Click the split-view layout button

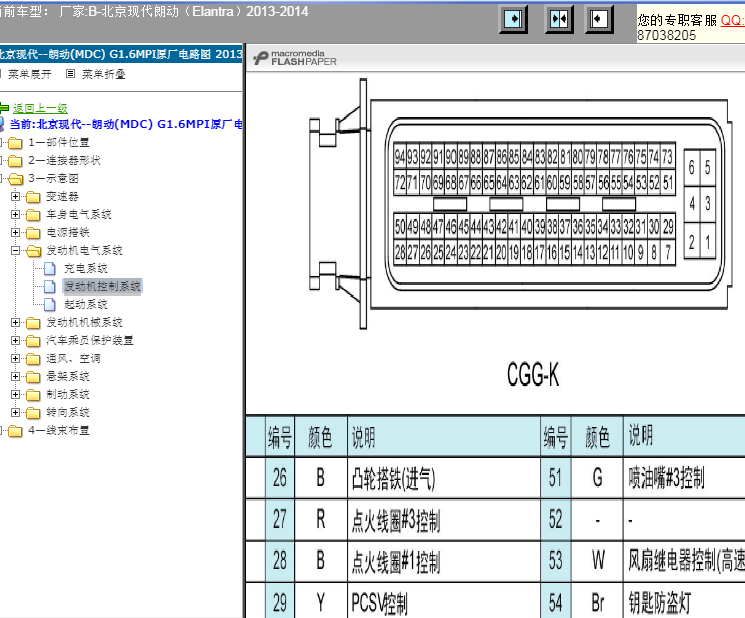click(559, 19)
